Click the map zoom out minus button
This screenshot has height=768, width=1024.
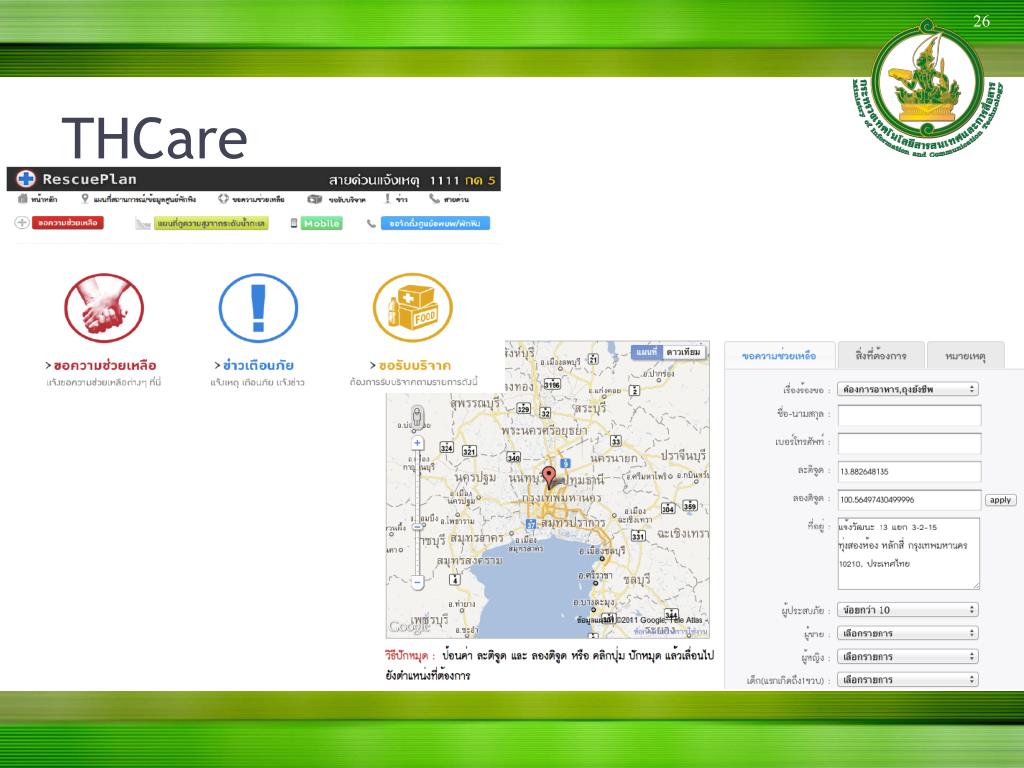point(417,582)
